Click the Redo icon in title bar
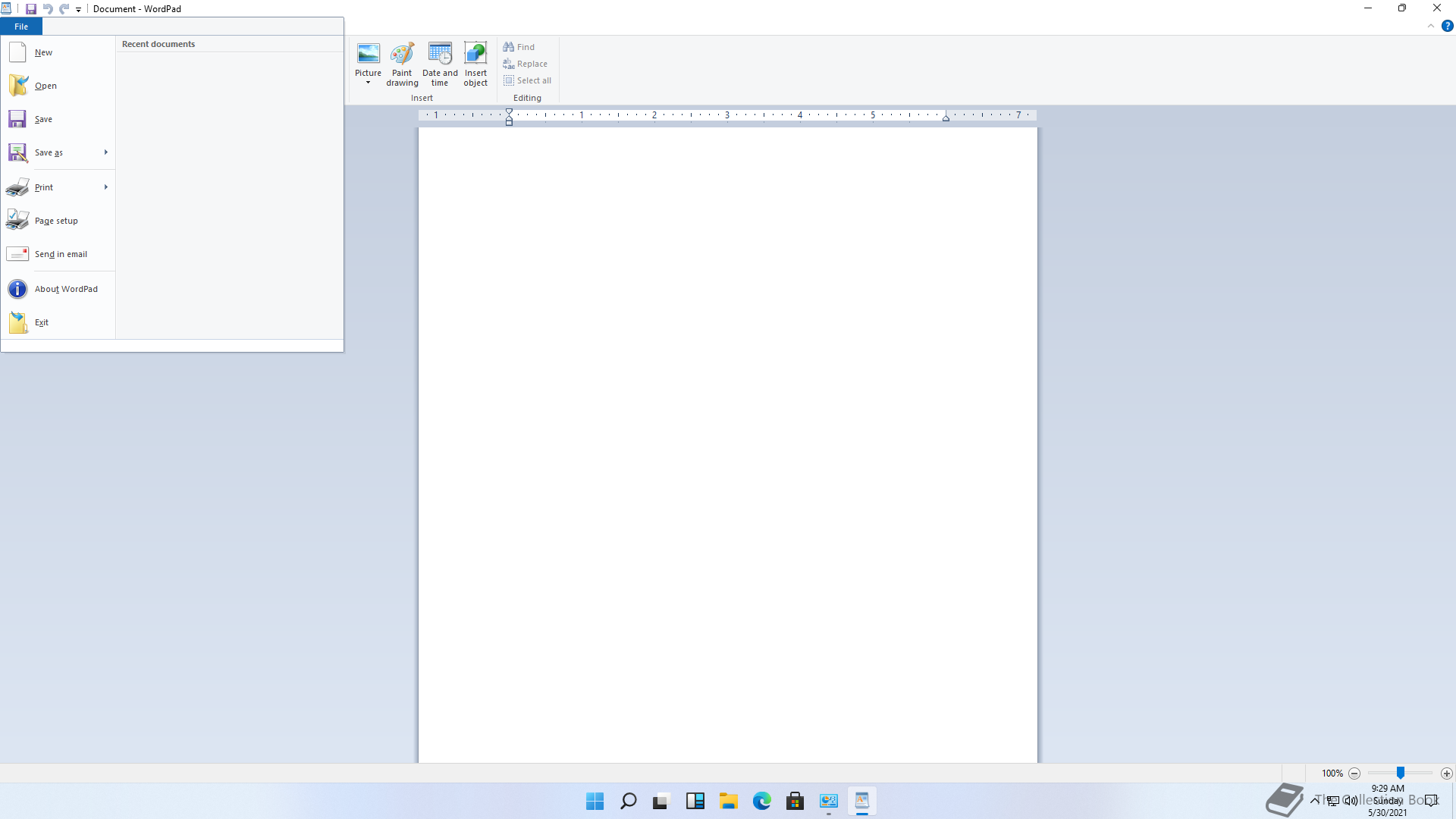1456x819 pixels. click(x=64, y=9)
